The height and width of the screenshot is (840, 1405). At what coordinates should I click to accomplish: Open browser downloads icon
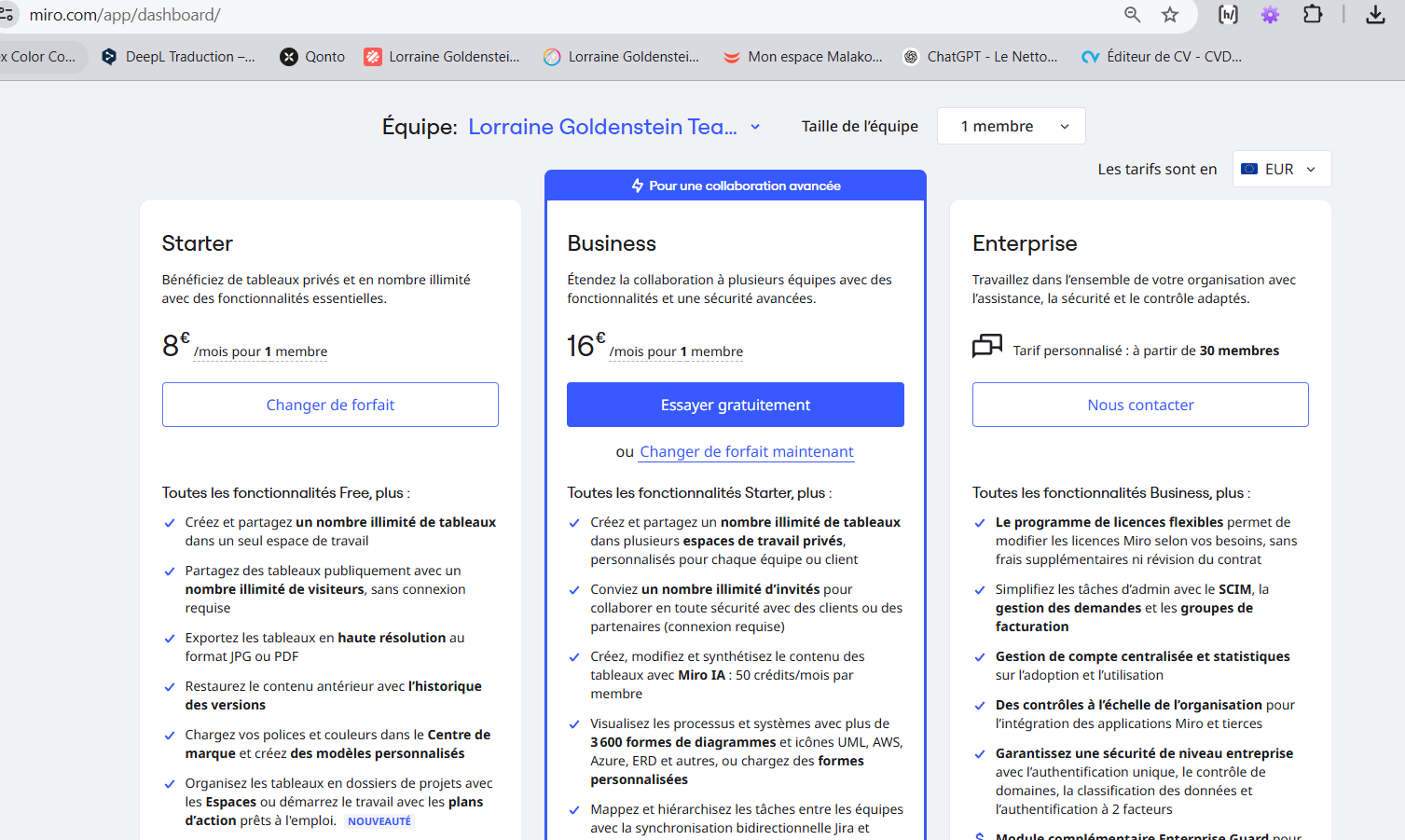point(1375,14)
